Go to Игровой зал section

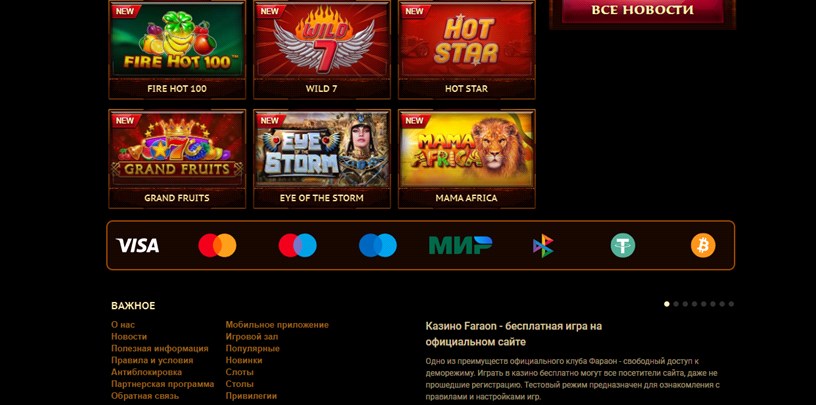point(252,337)
